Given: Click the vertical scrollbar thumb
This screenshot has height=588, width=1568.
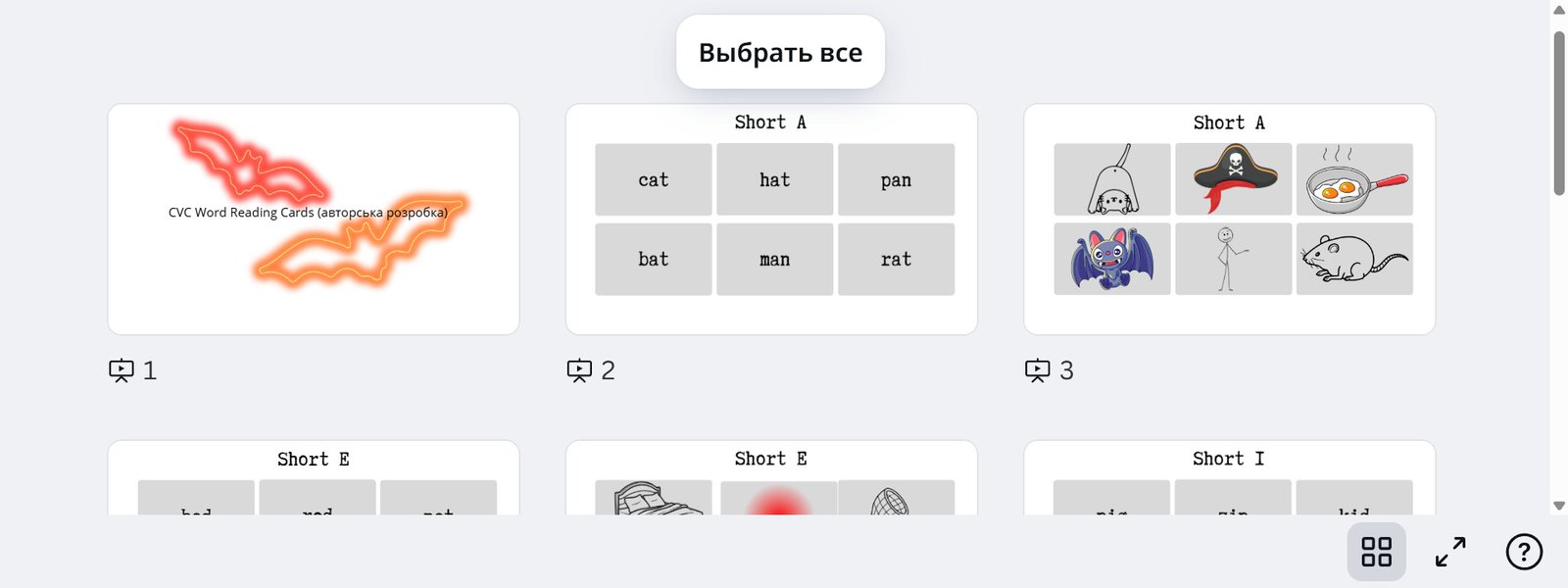Looking at the screenshot, I should pos(1559,113).
